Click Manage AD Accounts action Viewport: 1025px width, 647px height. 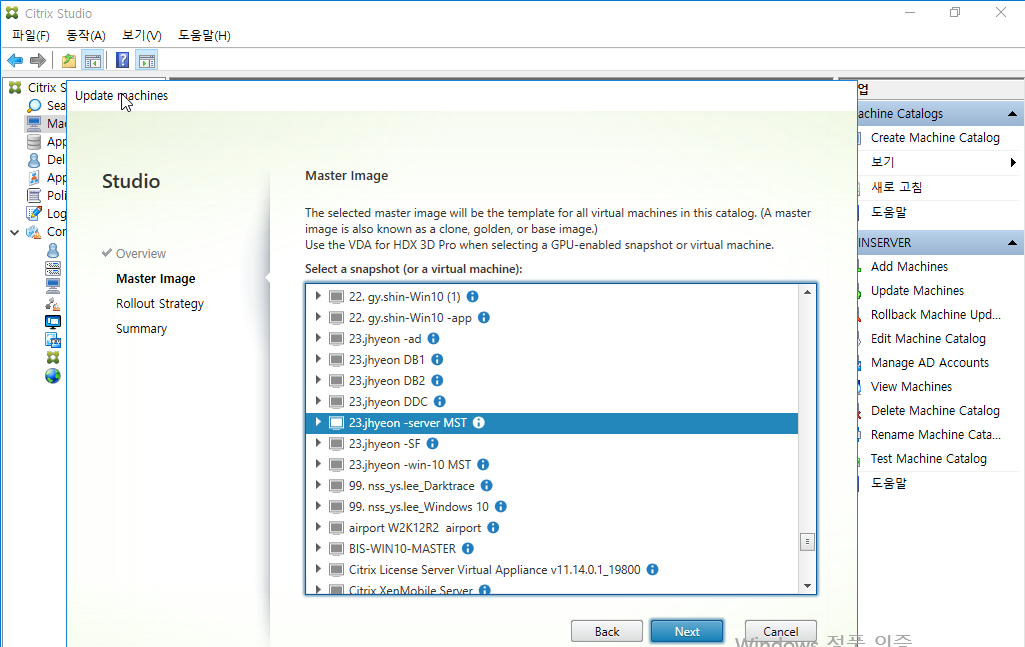[930, 363]
